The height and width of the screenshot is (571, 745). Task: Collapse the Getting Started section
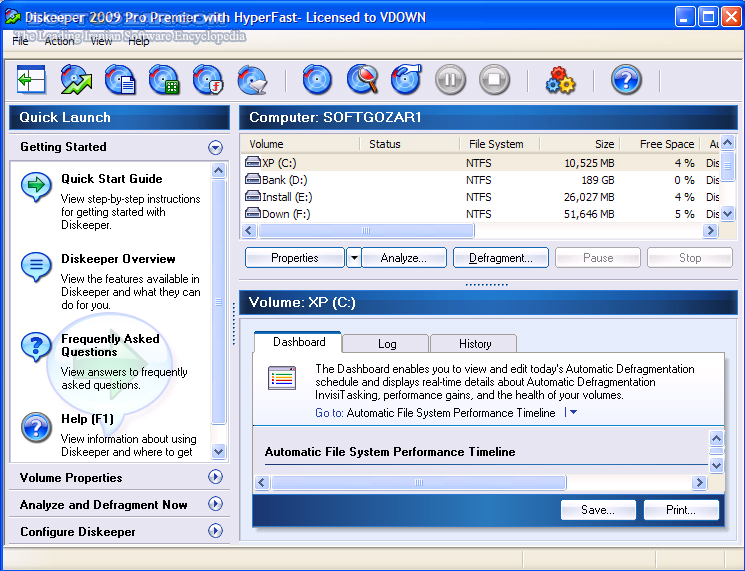pyautogui.click(x=215, y=147)
